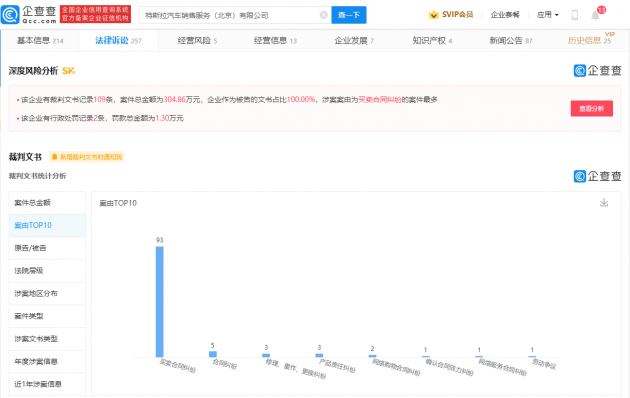Select 法院层级 in the sidebar
This screenshot has width=630, height=398.
(47, 271)
